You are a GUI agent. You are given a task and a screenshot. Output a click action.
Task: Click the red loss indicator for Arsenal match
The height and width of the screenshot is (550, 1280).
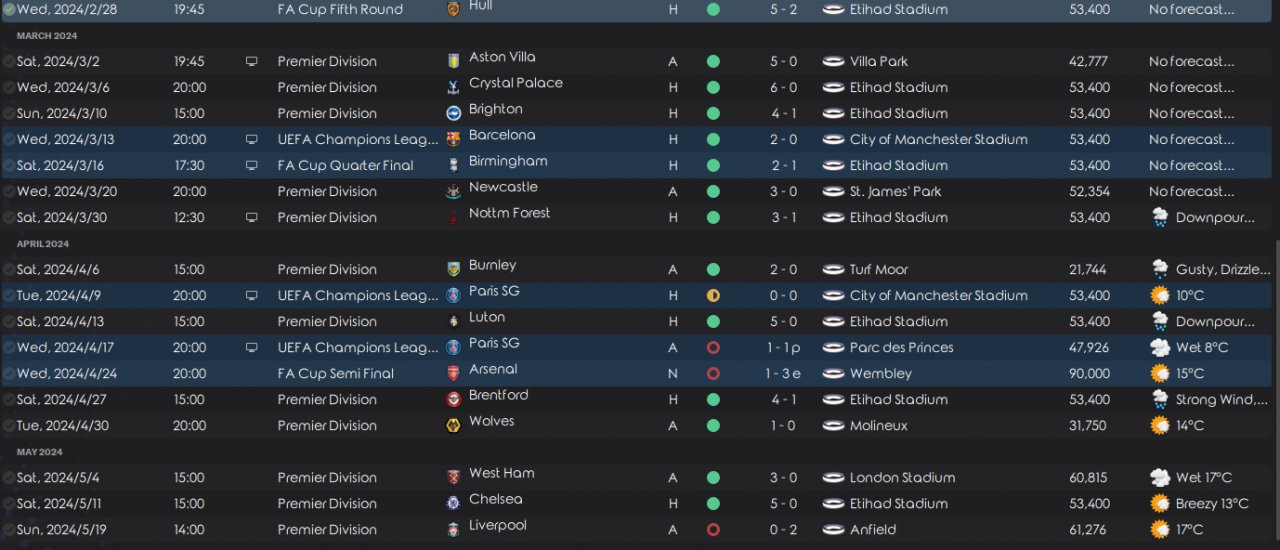click(x=713, y=373)
